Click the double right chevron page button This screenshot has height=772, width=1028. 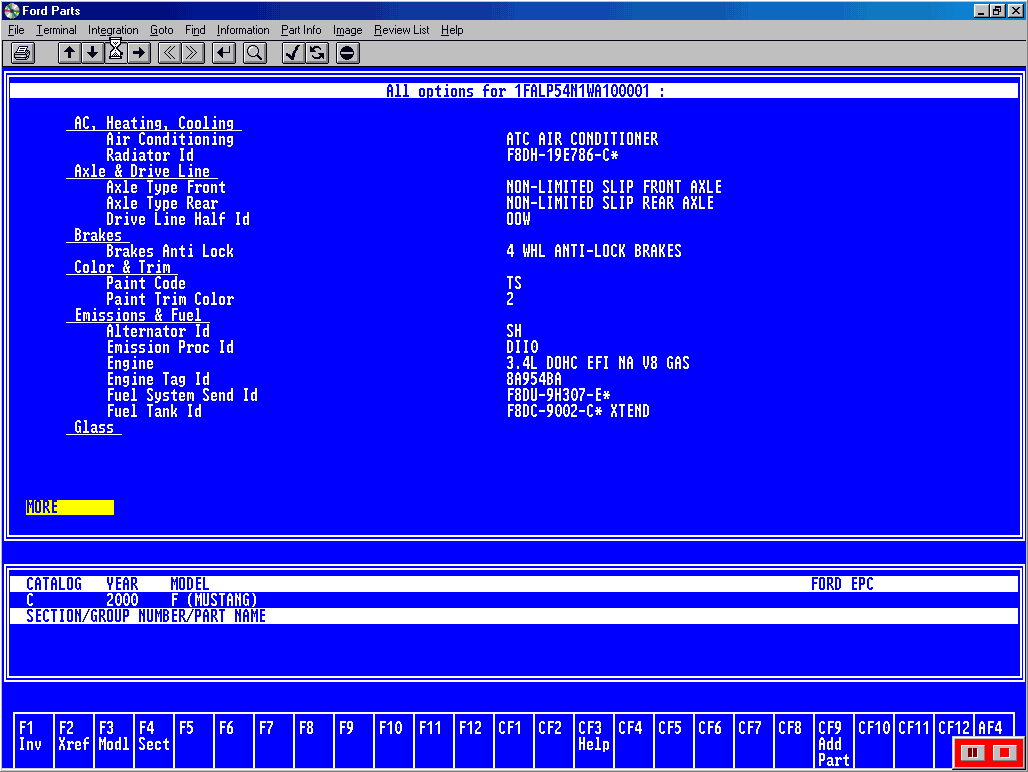click(193, 53)
